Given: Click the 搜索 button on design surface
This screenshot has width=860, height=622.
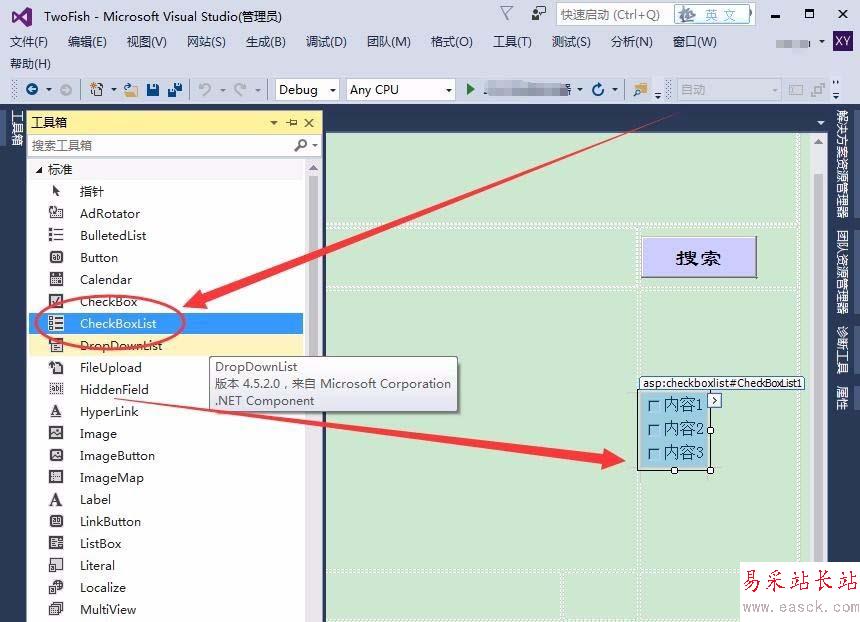Looking at the screenshot, I should pyautogui.click(x=699, y=257).
